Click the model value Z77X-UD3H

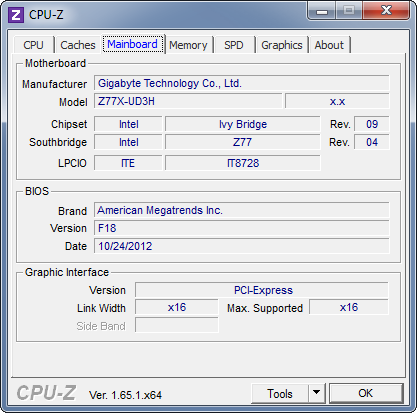(x=188, y=101)
